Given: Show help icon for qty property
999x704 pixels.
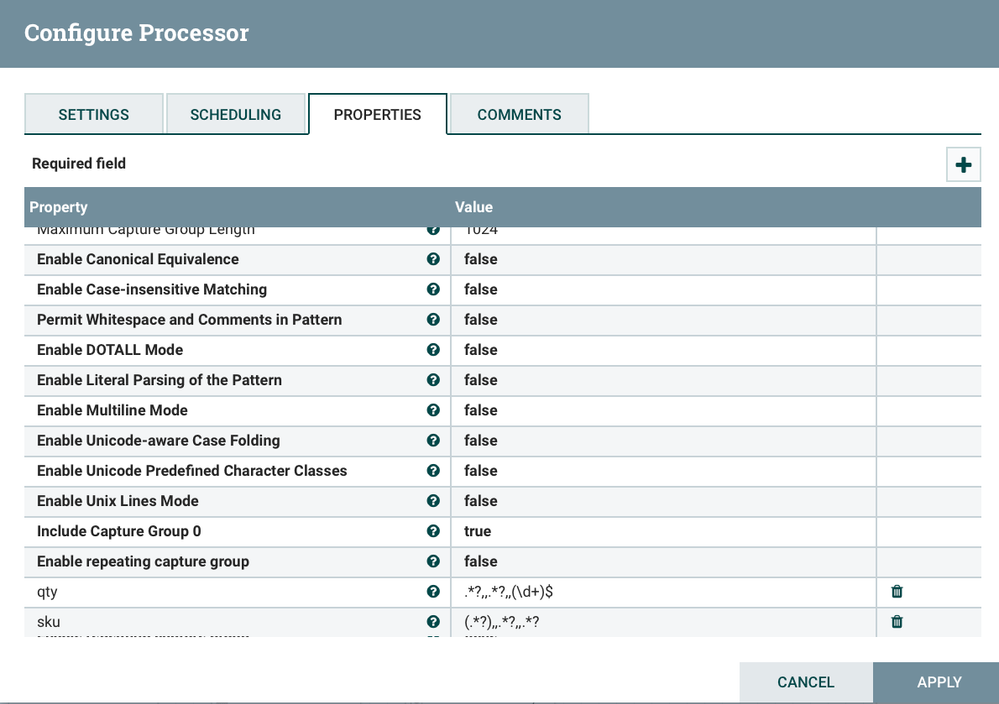Looking at the screenshot, I should [x=433, y=592].
